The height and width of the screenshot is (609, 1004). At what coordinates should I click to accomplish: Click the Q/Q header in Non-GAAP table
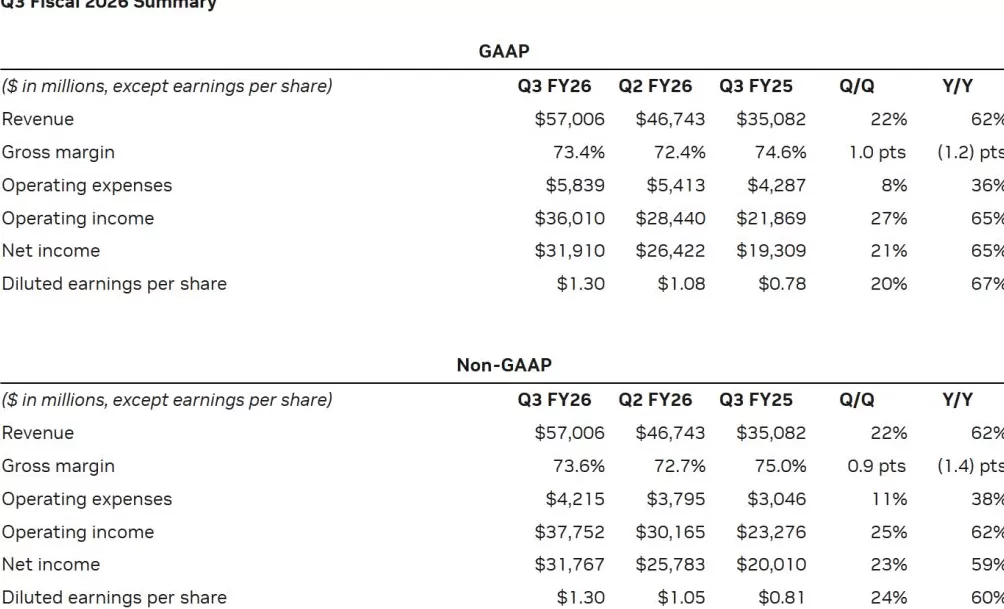857,400
